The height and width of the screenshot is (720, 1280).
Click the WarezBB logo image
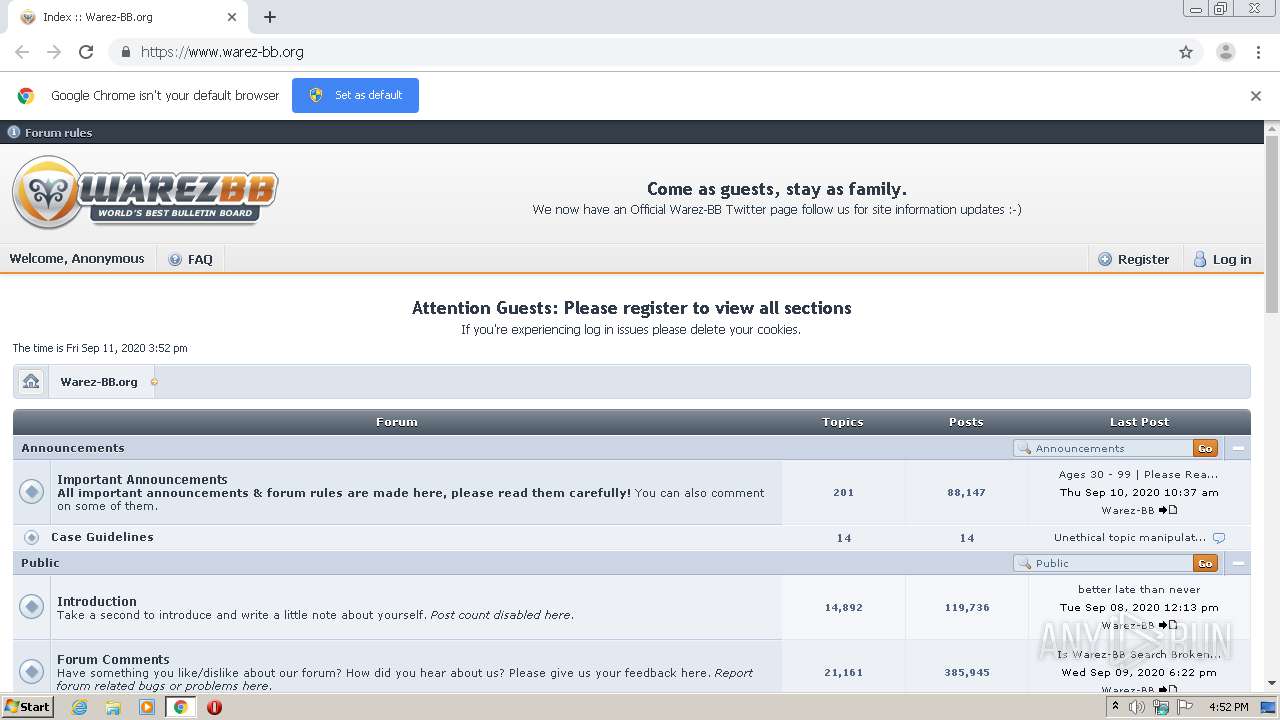pyautogui.click(x=145, y=192)
